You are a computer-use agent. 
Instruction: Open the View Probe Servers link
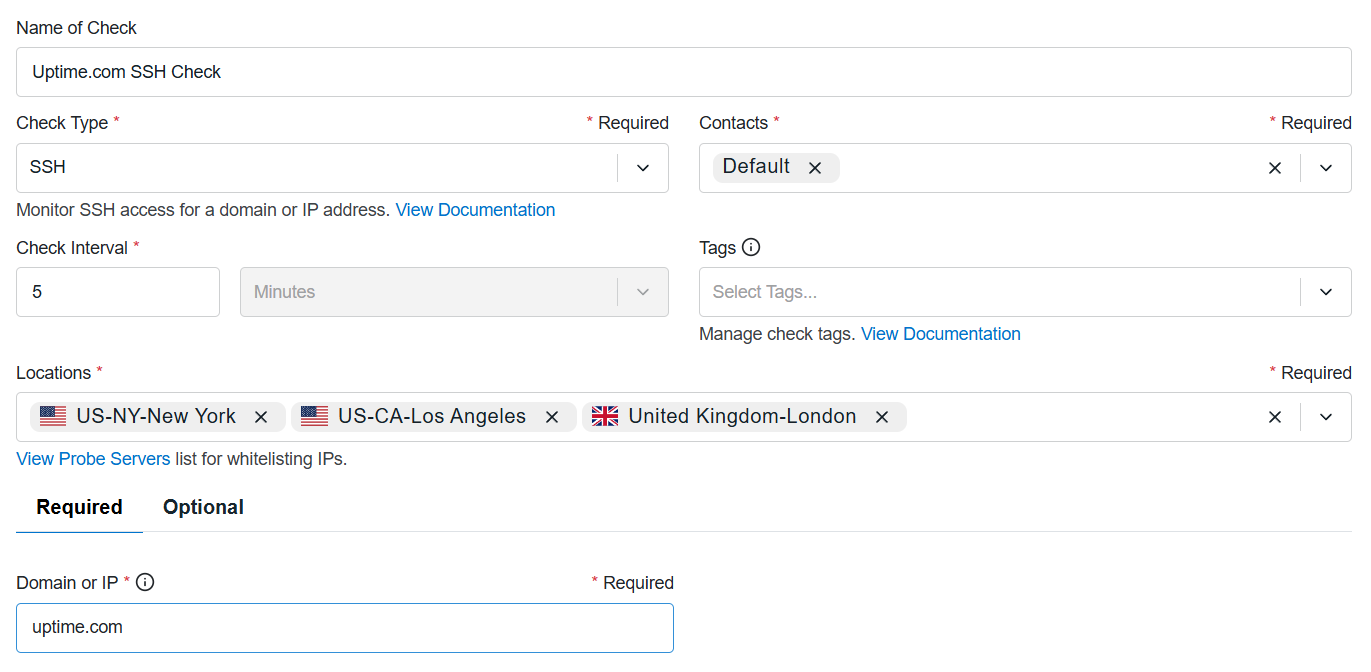(93, 460)
